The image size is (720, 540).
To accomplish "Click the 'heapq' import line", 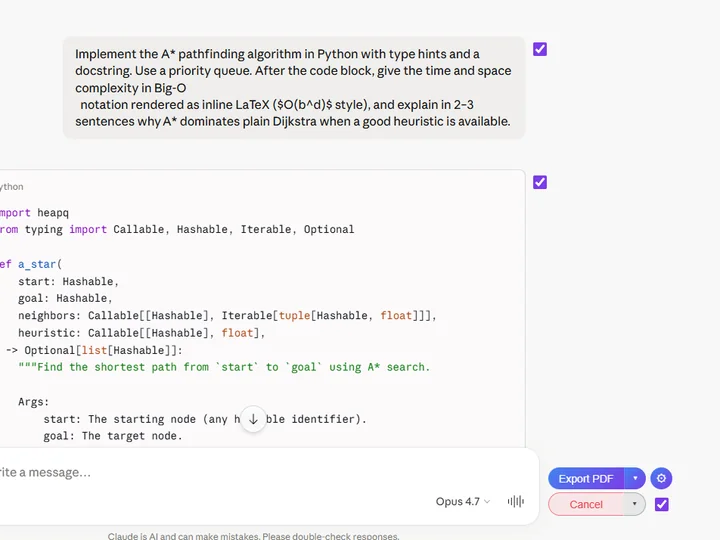I will 34,213.
